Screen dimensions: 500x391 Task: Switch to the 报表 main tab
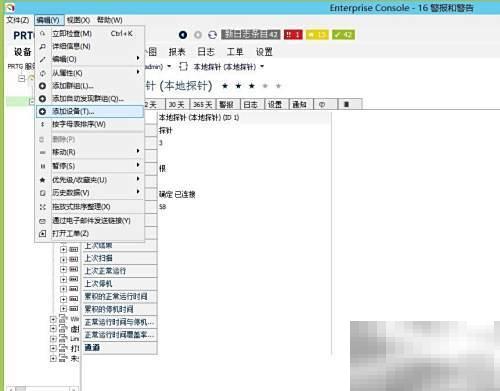tap(177, 52)
